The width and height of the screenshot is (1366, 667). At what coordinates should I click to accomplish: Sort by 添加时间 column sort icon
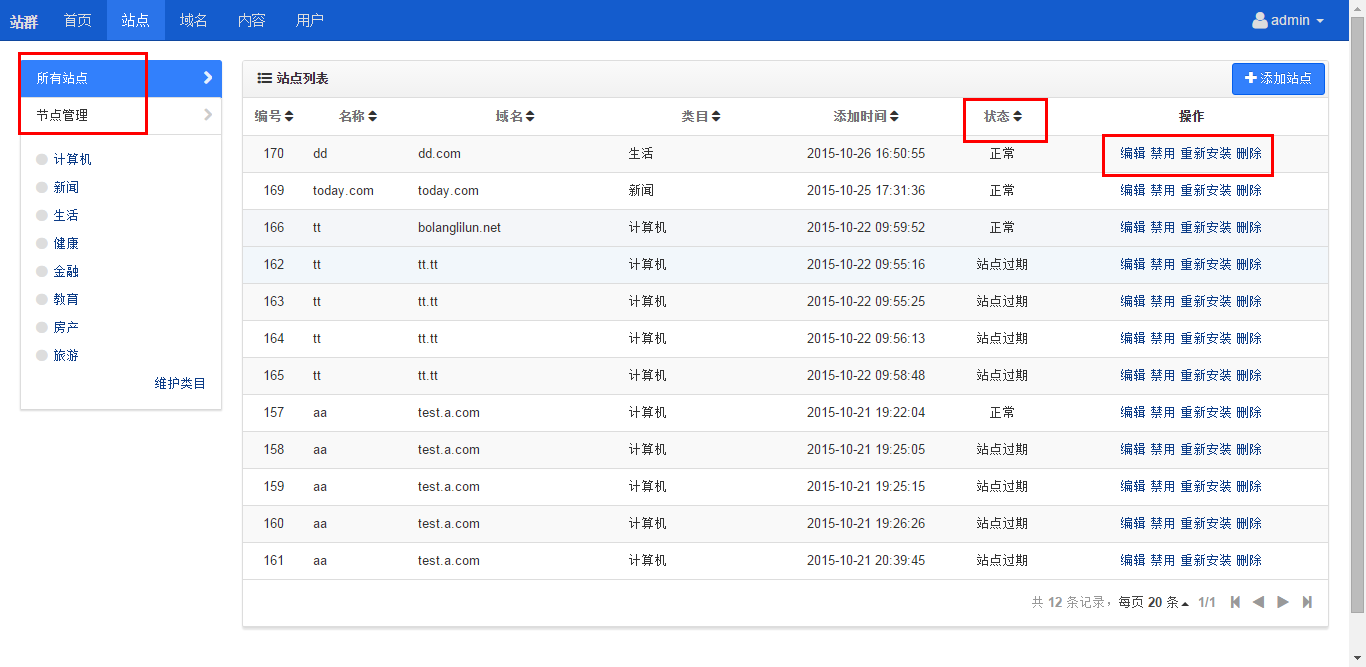(x=894, y=117)
